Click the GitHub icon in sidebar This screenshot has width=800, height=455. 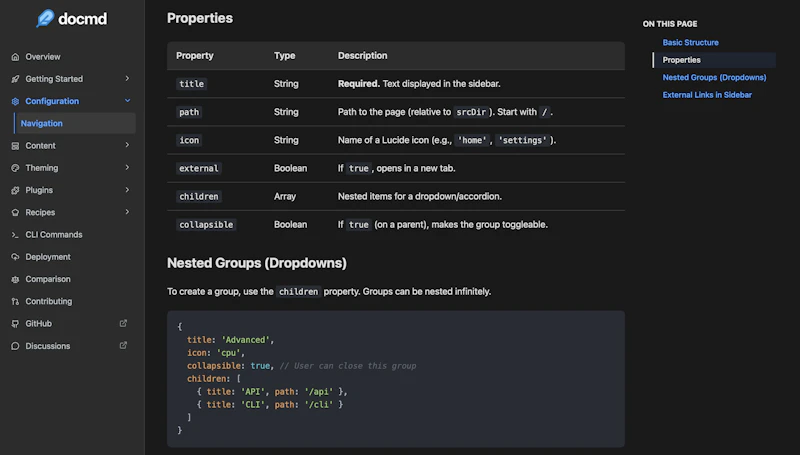coord(15,324)
